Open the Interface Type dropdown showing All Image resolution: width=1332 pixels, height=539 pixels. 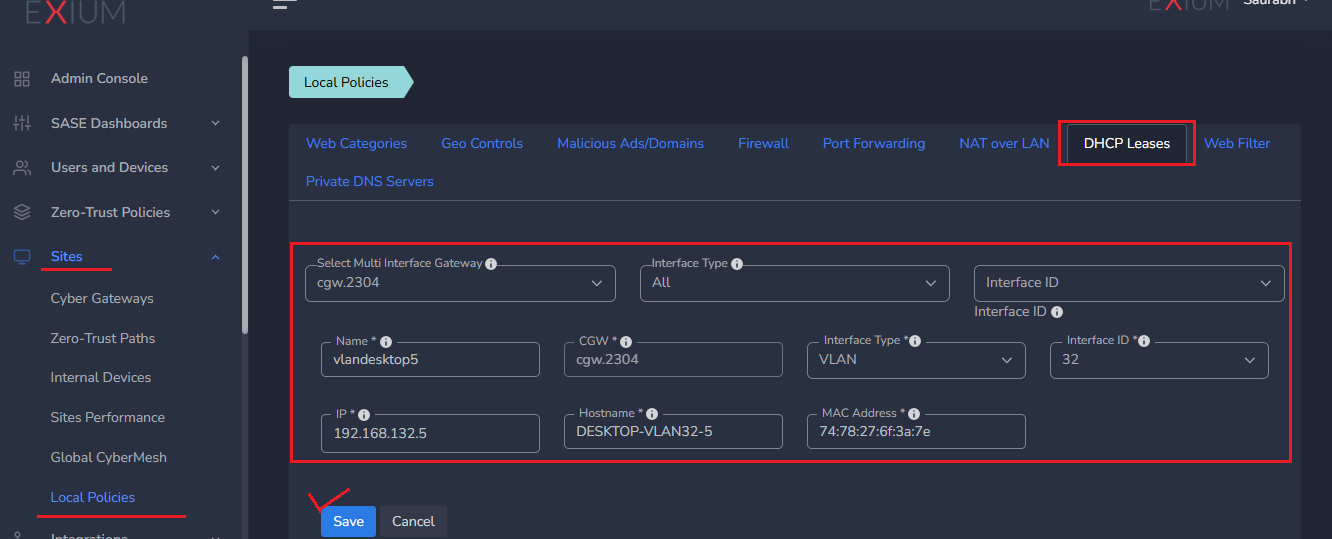point(794,283)
